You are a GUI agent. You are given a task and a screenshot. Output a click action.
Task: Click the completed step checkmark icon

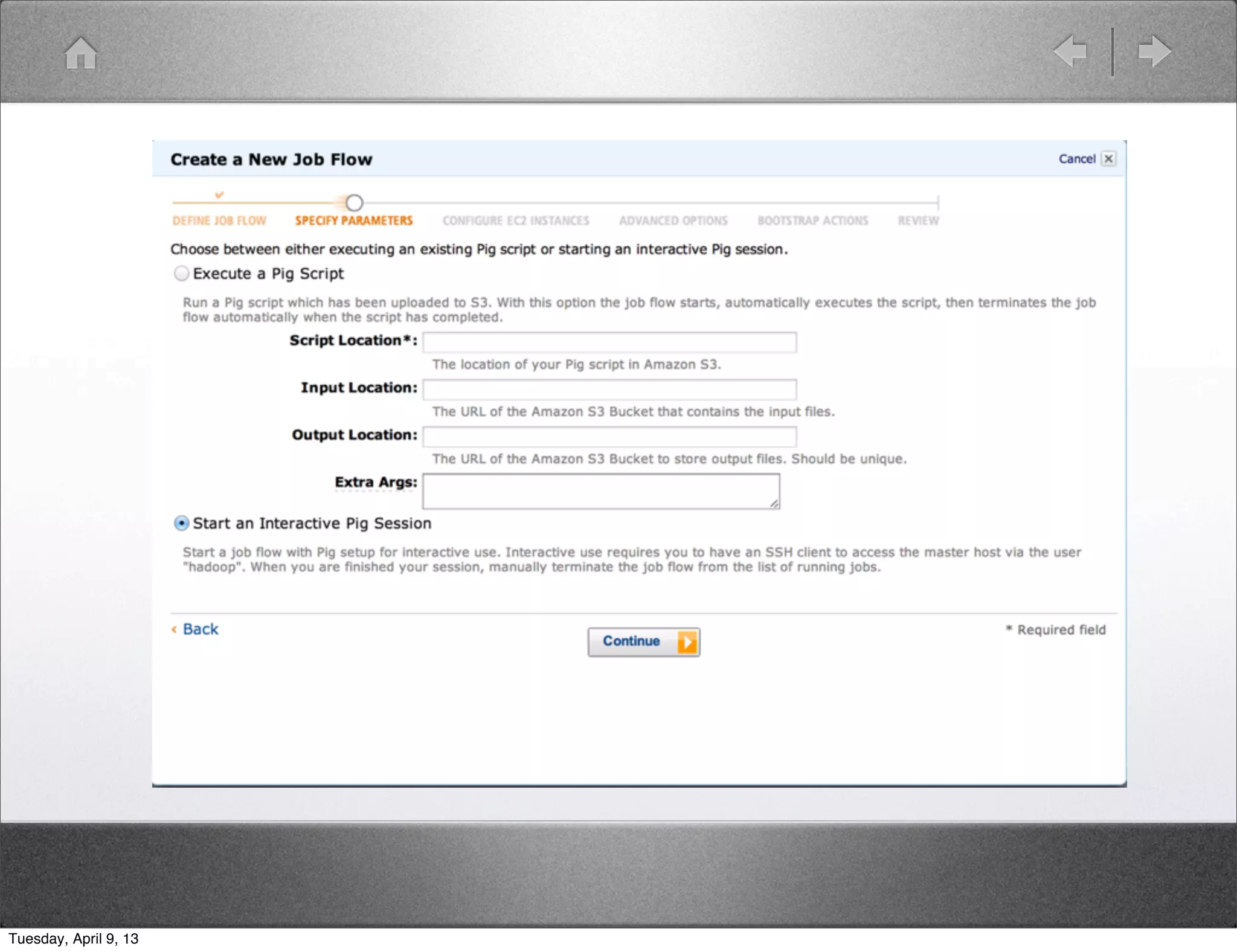click(219, 195)
